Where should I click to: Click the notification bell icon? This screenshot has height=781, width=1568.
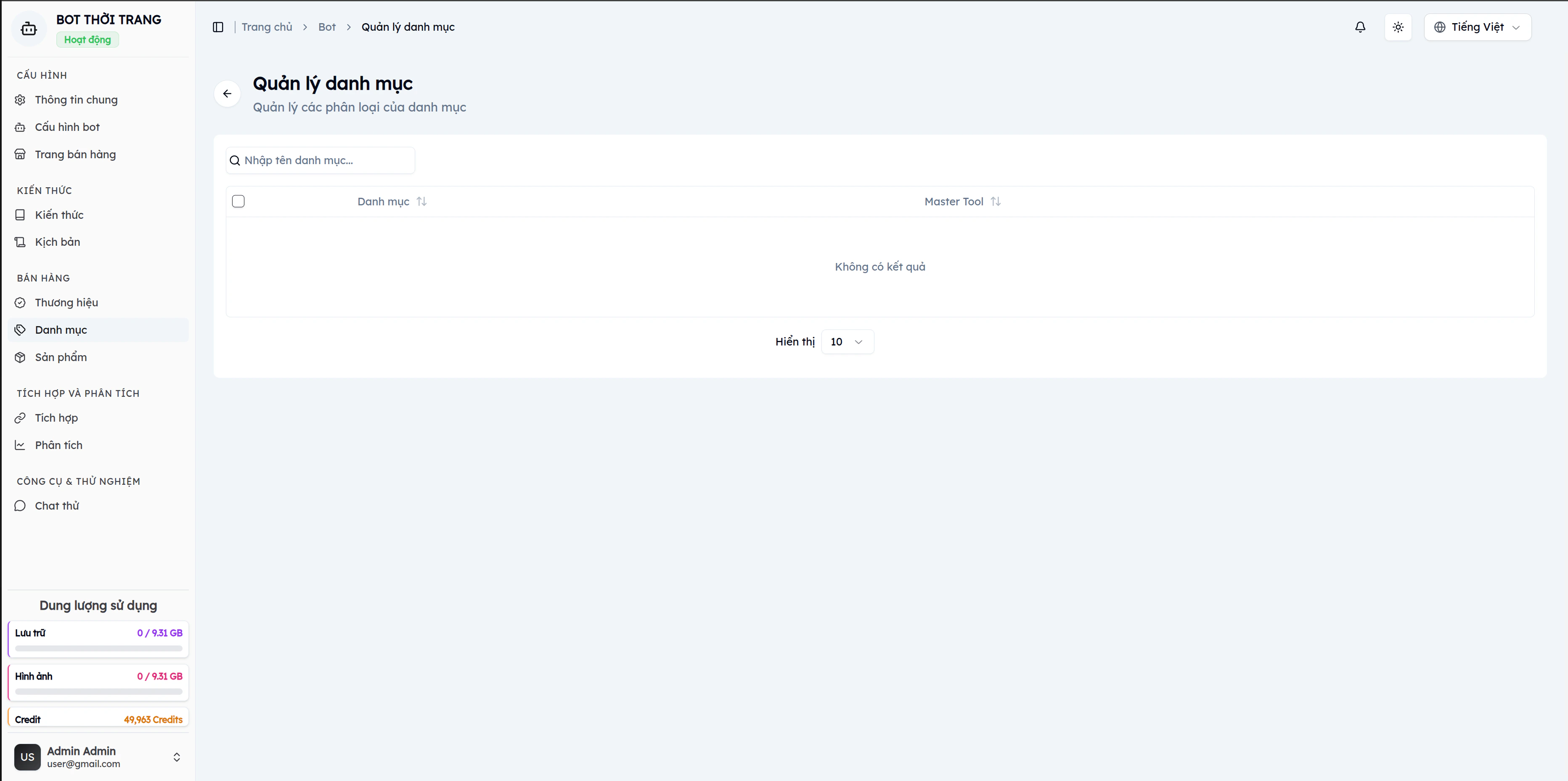pos(1360,27)
